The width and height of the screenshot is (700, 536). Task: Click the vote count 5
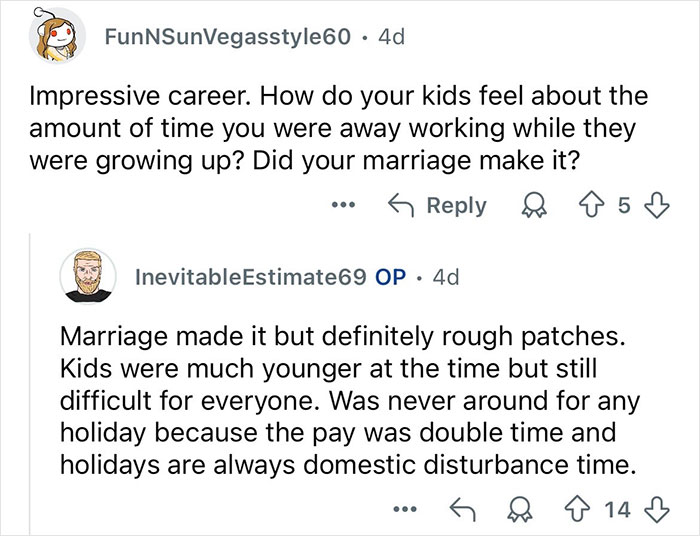(623, 205)
